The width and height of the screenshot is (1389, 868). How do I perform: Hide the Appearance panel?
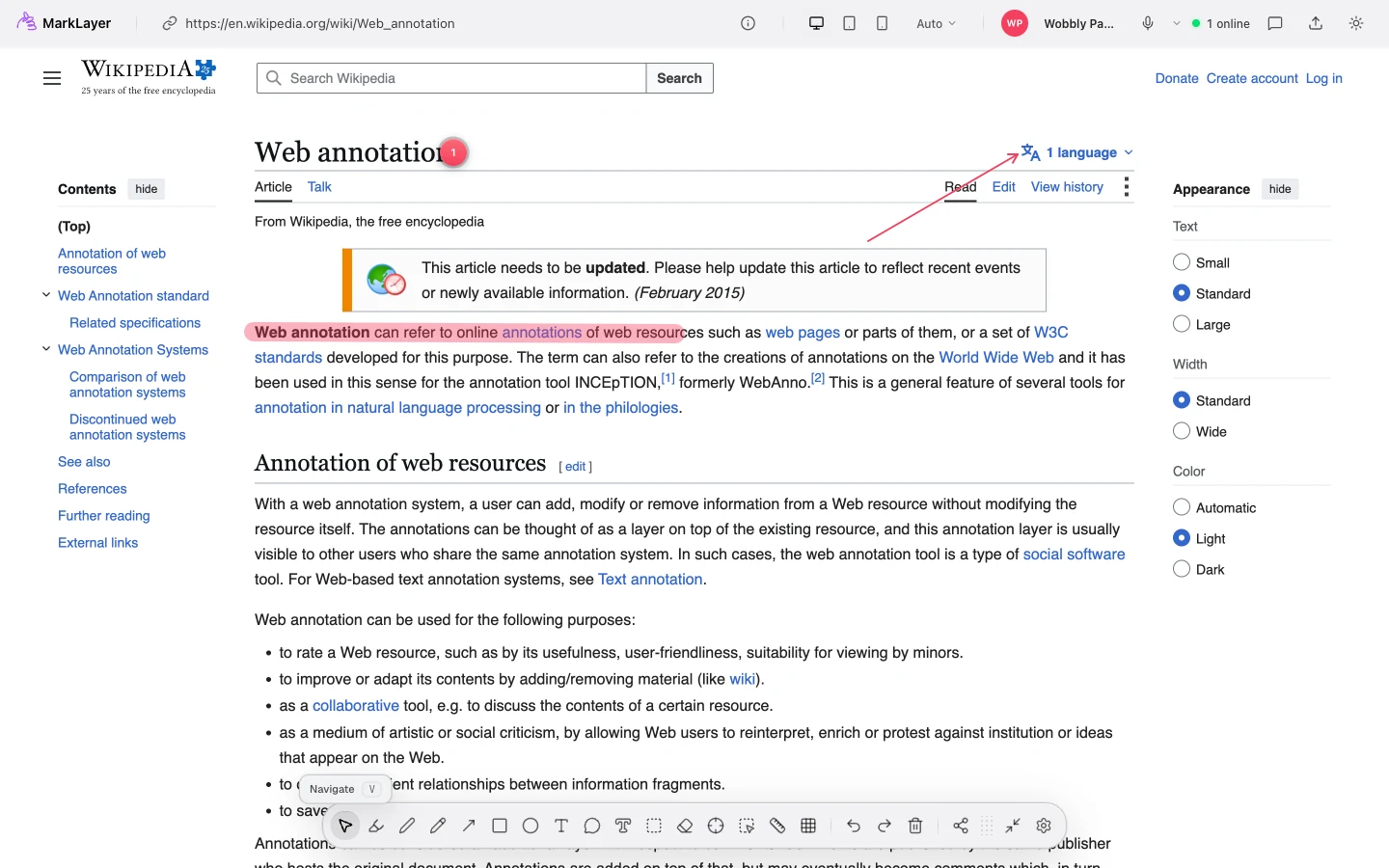pos(1280,189)
